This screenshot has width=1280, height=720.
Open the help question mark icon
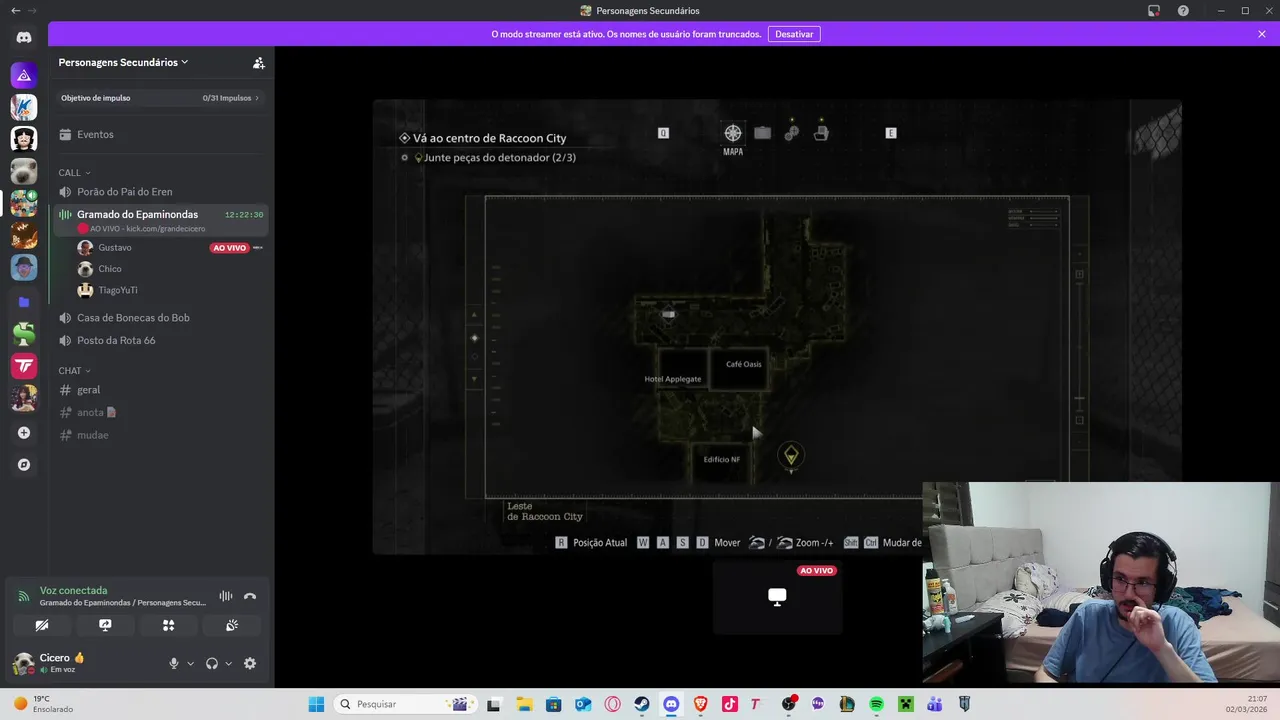click(1183, 11)
